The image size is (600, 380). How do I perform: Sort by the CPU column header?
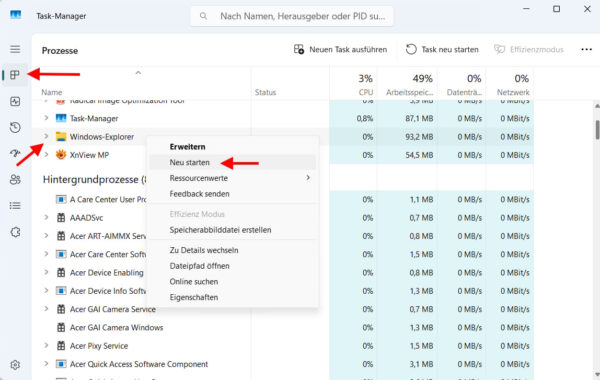point(365,92)
